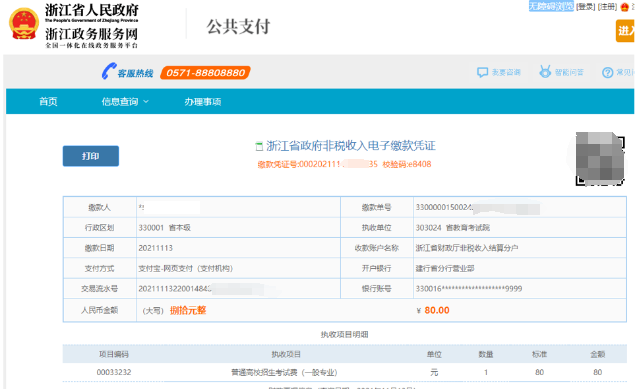Screen dimensions: 637x389
Task: Click the 收款账户名称 label cell
Action: point(377,248)
